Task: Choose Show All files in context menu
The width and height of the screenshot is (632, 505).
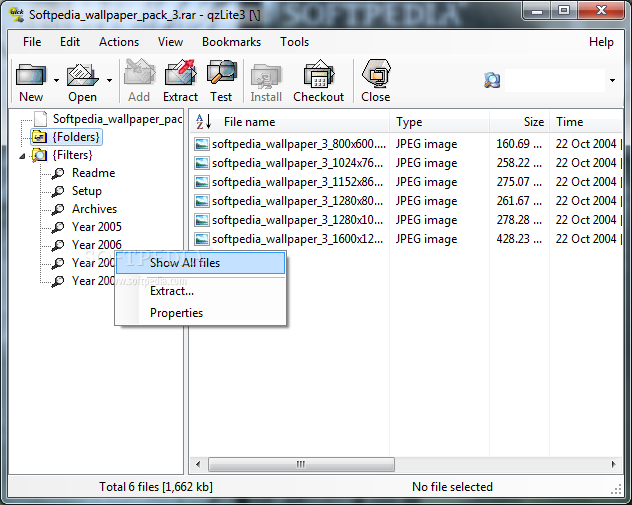Action: pyautogui.click(x=200, y=263)
